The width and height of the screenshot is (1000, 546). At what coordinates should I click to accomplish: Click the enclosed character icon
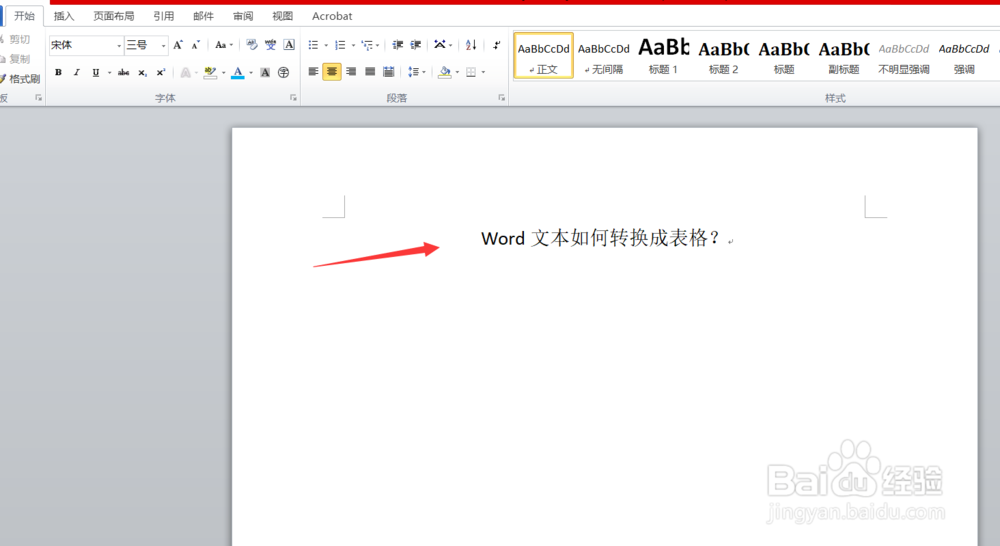pyautogui.click(x=284, y=72)
